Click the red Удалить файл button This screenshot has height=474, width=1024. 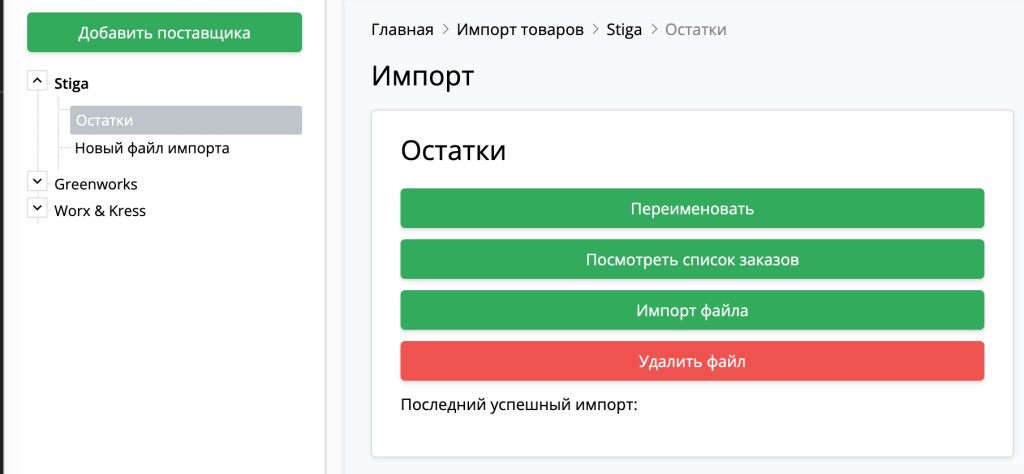coord(692,362)
